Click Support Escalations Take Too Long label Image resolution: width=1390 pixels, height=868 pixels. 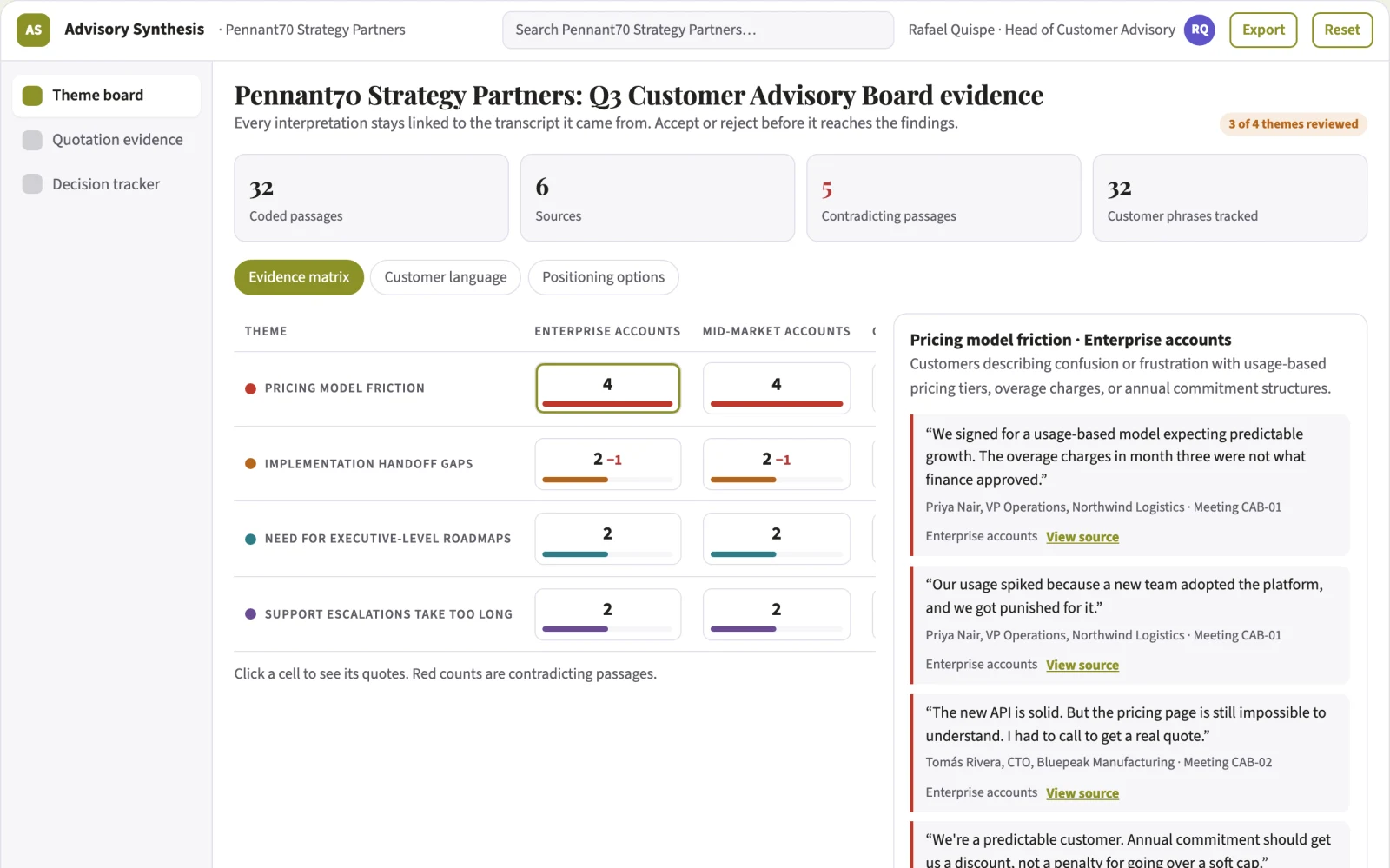388,614
